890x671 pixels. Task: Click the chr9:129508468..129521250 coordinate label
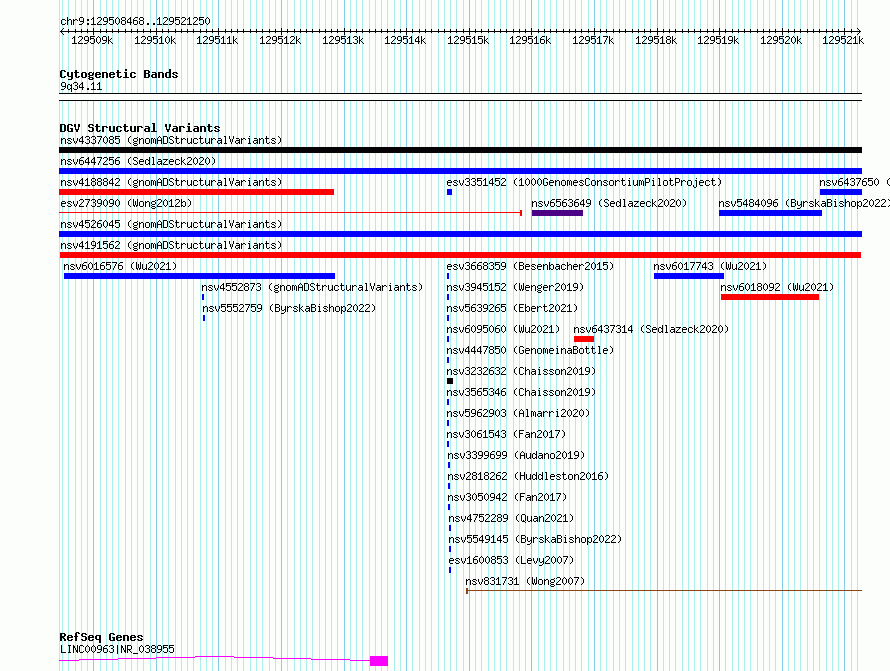[135, 22]
